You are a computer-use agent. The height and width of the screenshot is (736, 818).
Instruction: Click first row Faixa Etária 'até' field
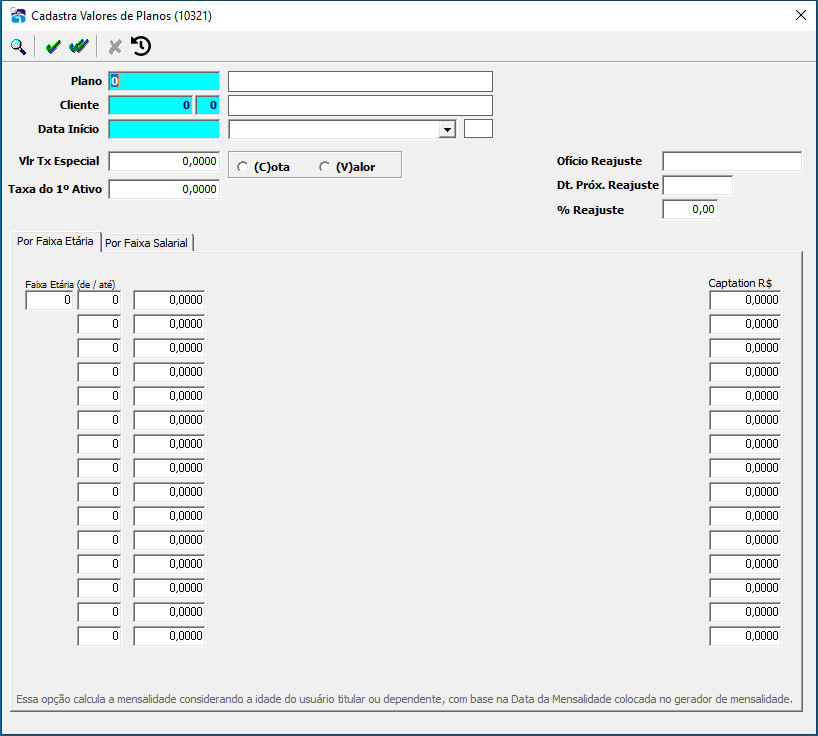pos(99,300)
